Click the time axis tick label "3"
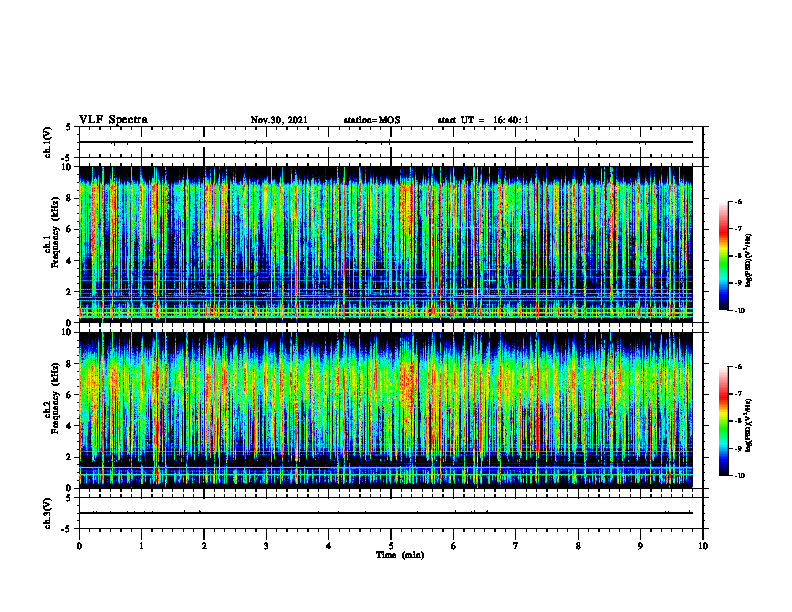This screenshot has height=612, width=792. click(266, 546)
